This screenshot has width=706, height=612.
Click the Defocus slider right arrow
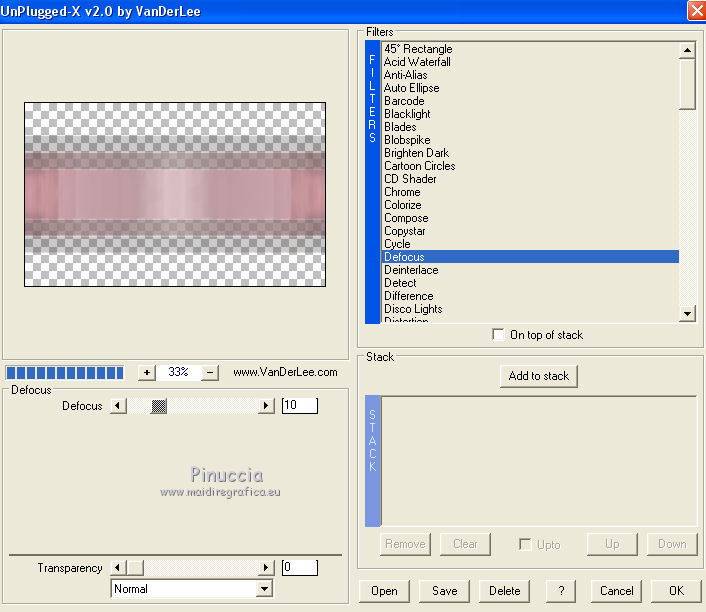[266, 406]
